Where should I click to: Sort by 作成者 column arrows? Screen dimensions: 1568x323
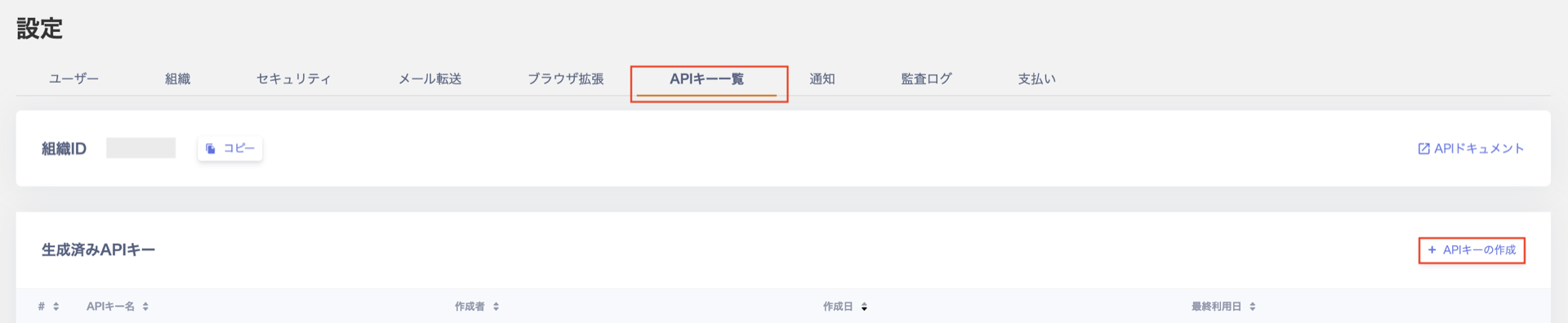pyautogui.click(x=496, y=307)
